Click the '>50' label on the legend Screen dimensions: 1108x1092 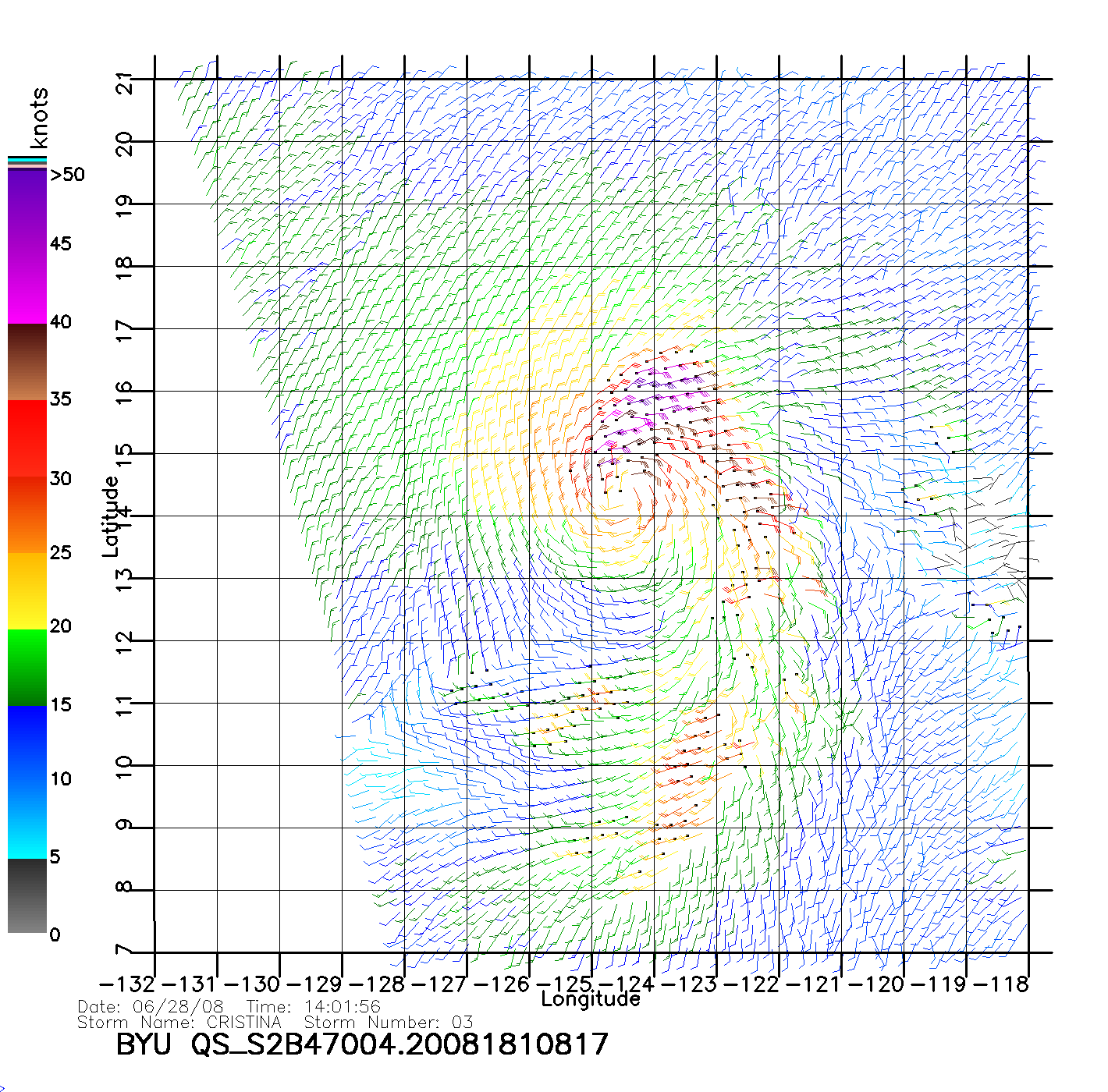(67, 175)
